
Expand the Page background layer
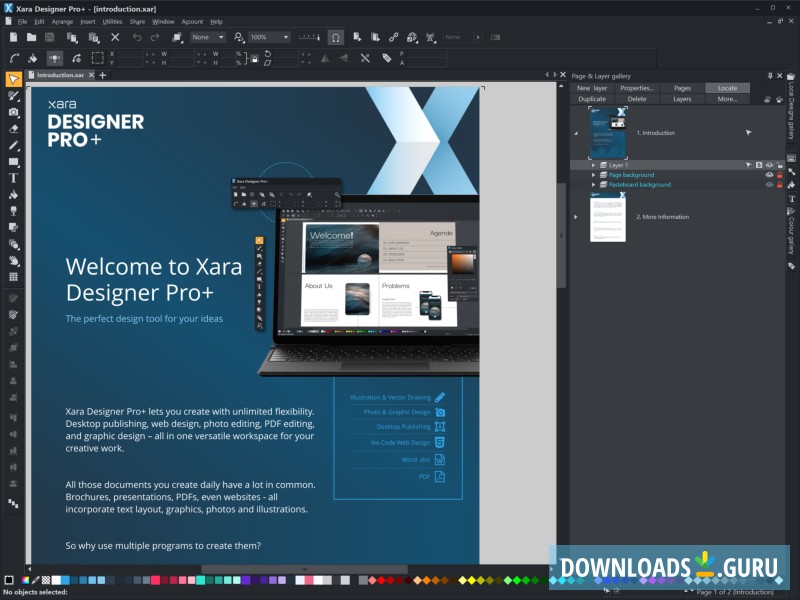[594, 175]
